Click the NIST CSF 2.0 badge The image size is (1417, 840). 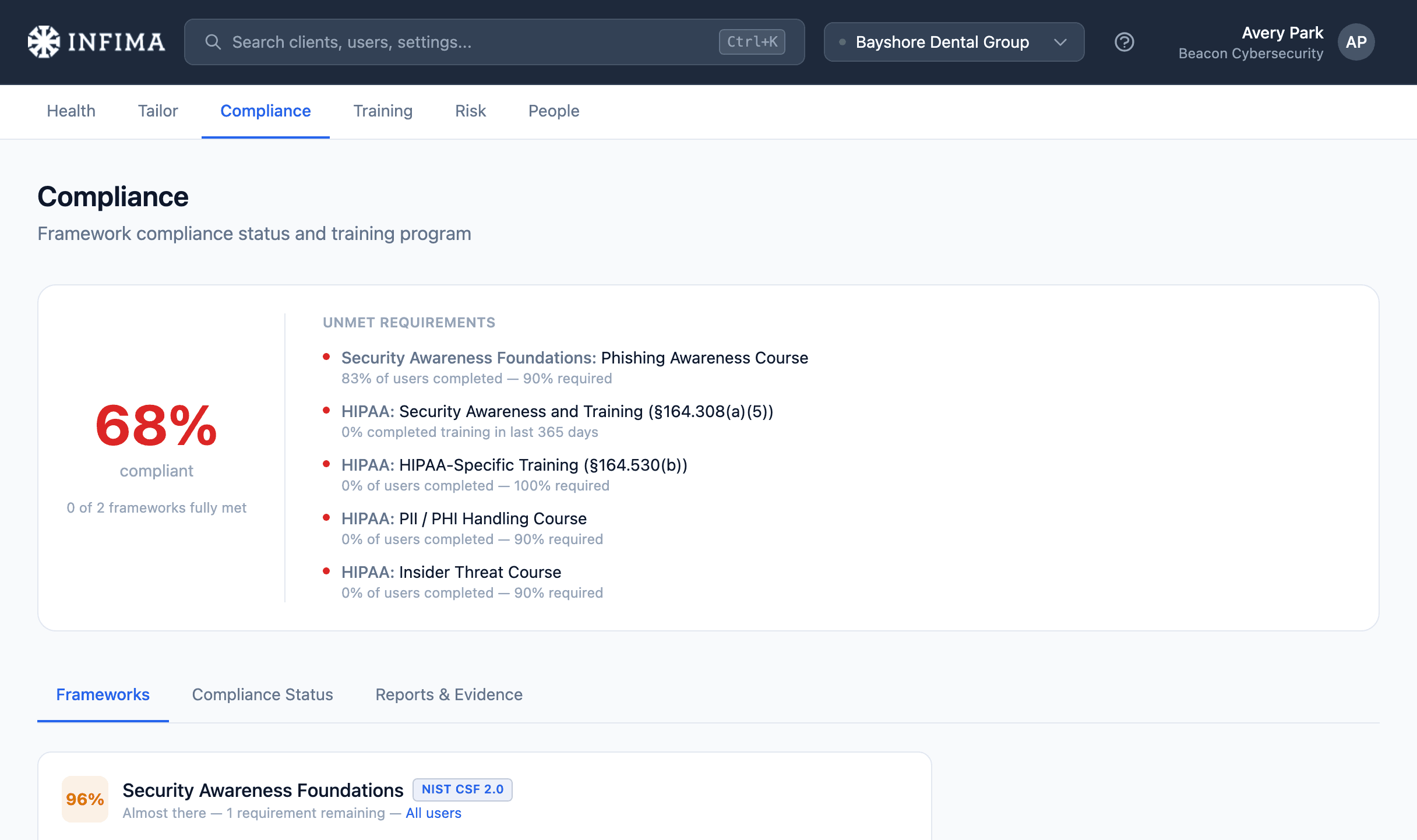click(463, 789)
